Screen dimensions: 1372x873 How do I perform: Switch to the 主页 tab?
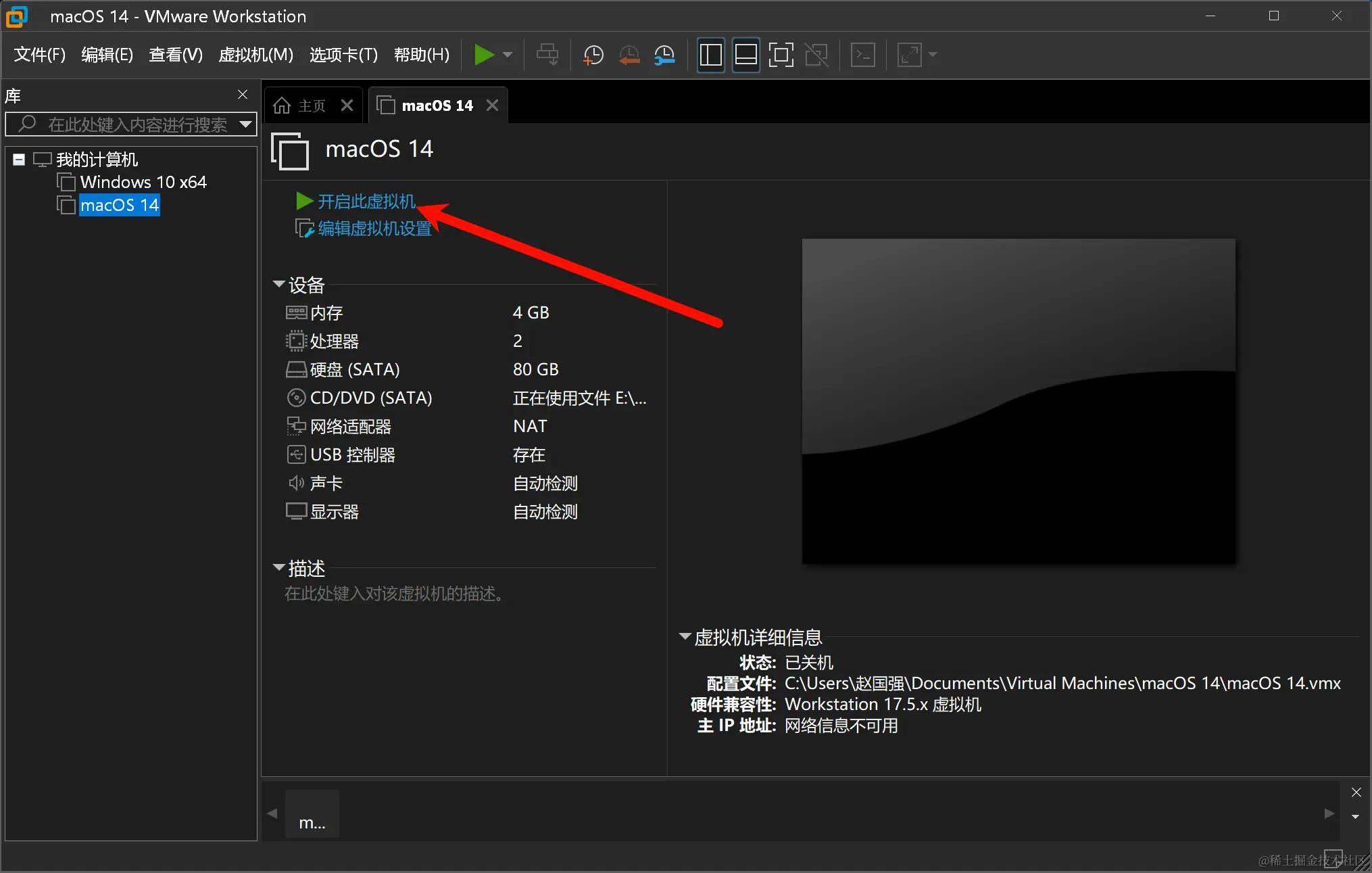pos(310,105)
